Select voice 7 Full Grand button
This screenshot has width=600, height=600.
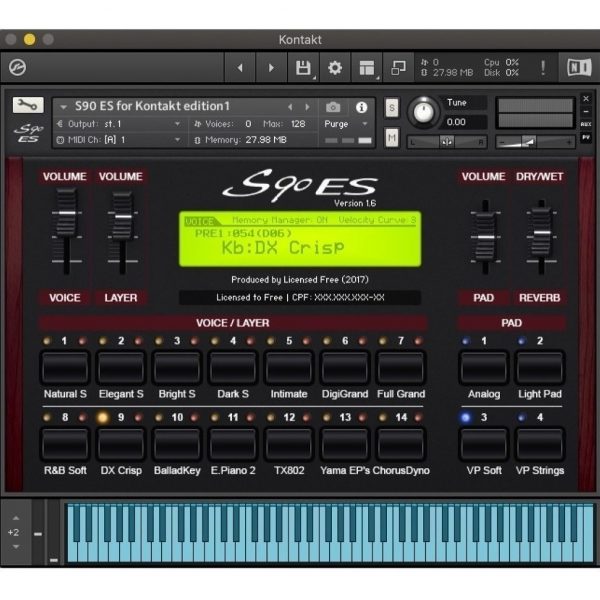click(x=401, y=368)
